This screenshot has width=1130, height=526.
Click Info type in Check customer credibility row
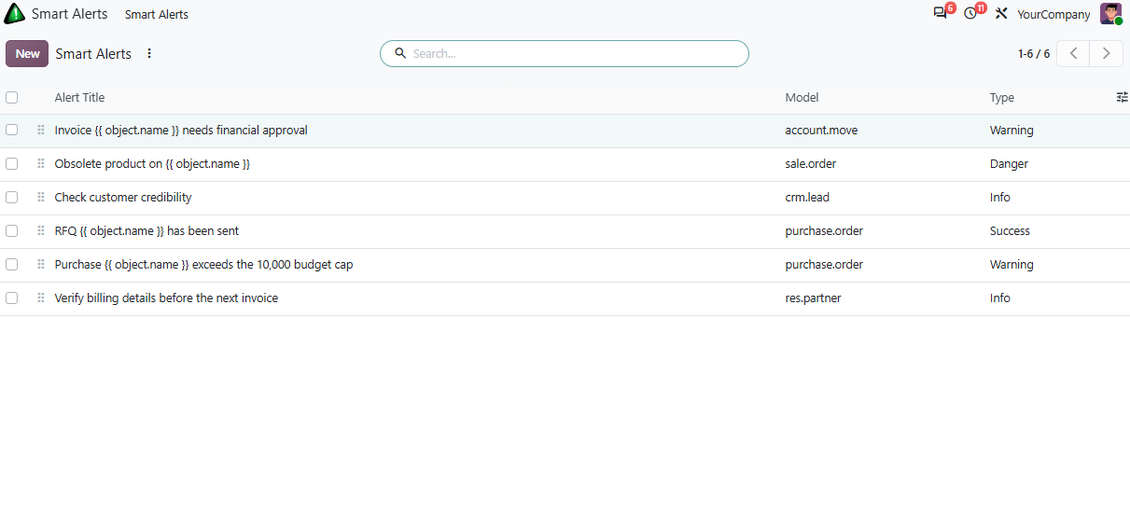click(1000, 197)
